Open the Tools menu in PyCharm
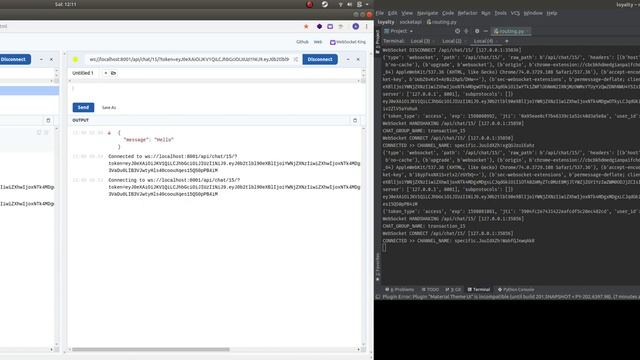 [x=500, y=13]
